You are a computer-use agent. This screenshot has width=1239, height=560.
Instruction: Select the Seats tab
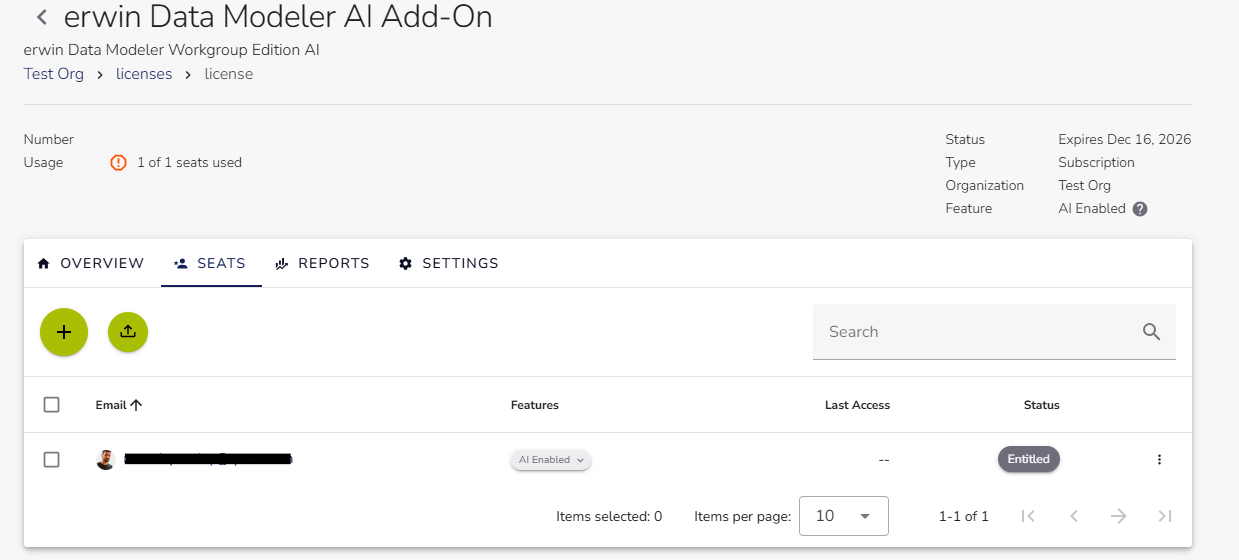coord(211,263)
